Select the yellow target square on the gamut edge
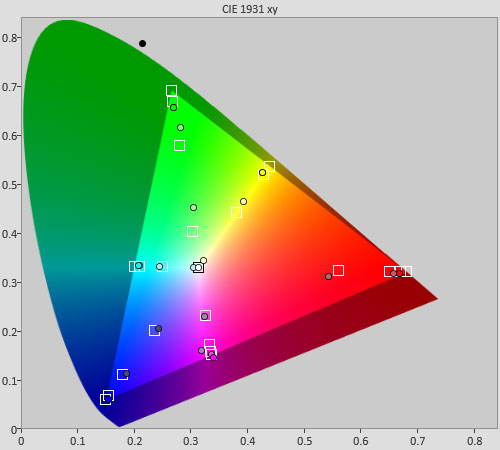This screenshot has width=500, height=450. point(269,166)
